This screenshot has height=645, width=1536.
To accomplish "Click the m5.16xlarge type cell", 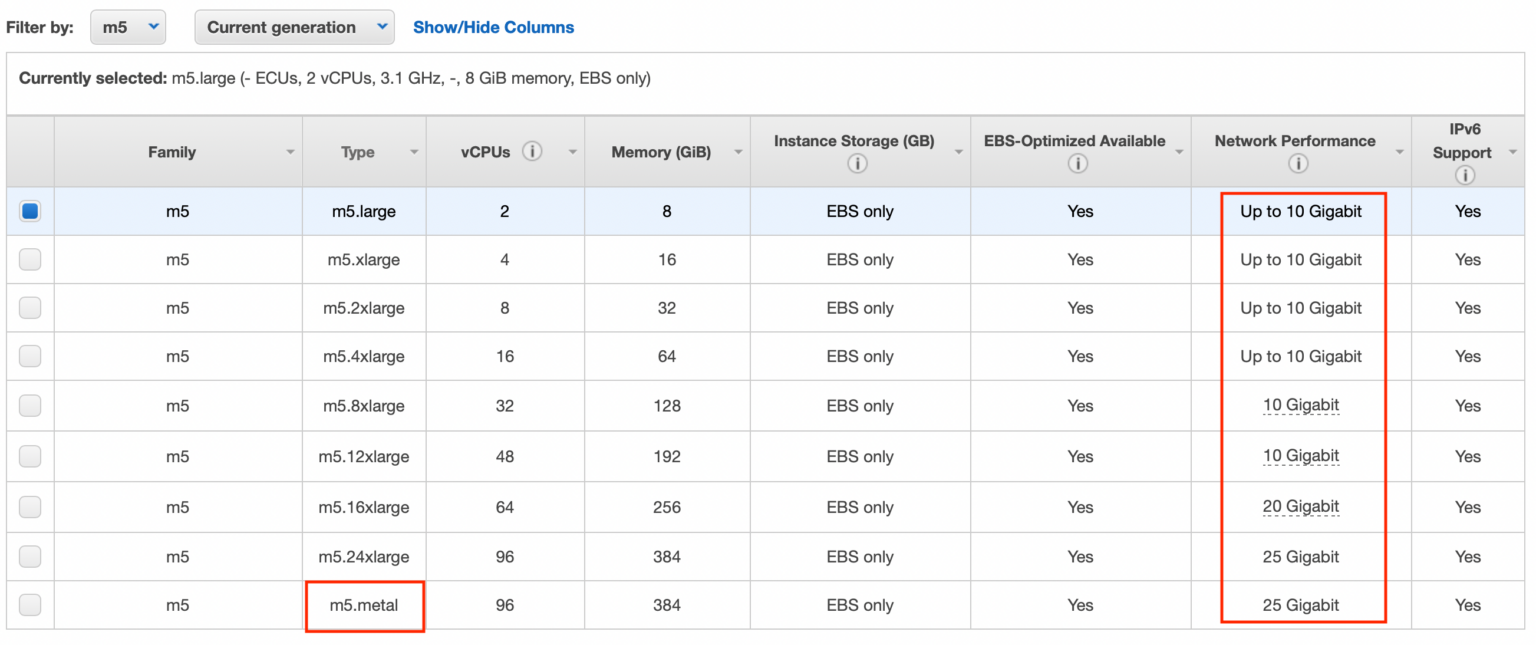I will point(364,507).
